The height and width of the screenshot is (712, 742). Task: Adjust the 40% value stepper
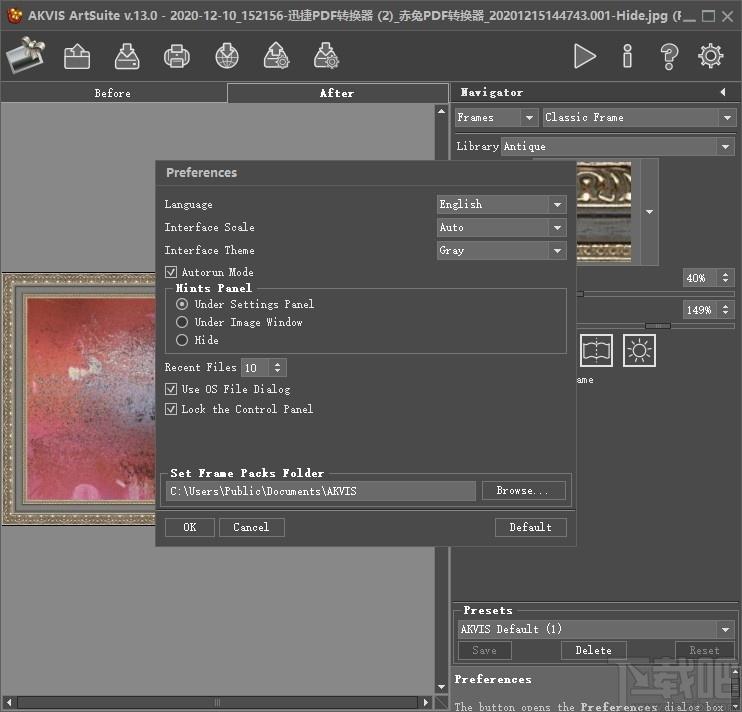tap(725, 278)
